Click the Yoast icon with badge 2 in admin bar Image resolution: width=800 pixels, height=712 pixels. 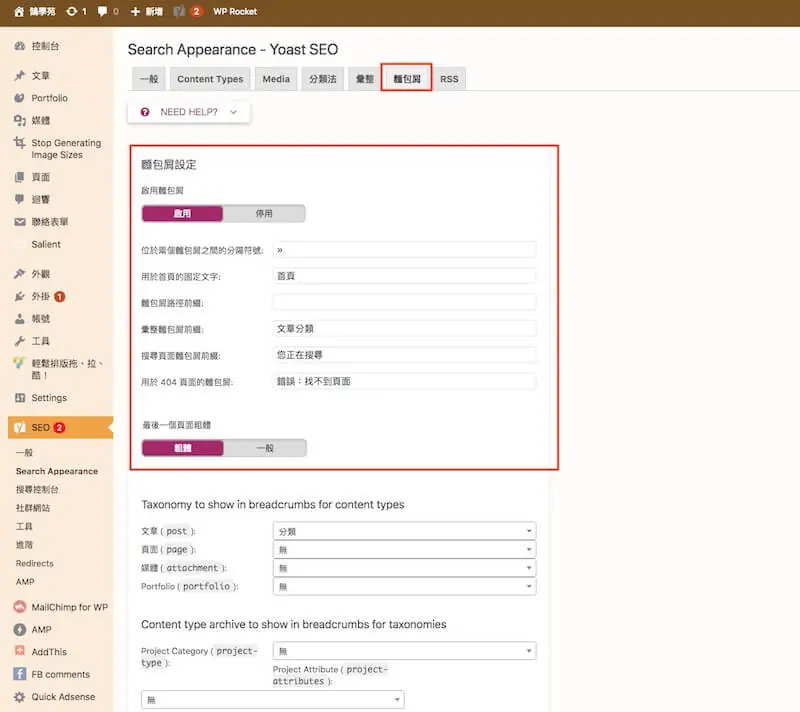pos(179,11)
